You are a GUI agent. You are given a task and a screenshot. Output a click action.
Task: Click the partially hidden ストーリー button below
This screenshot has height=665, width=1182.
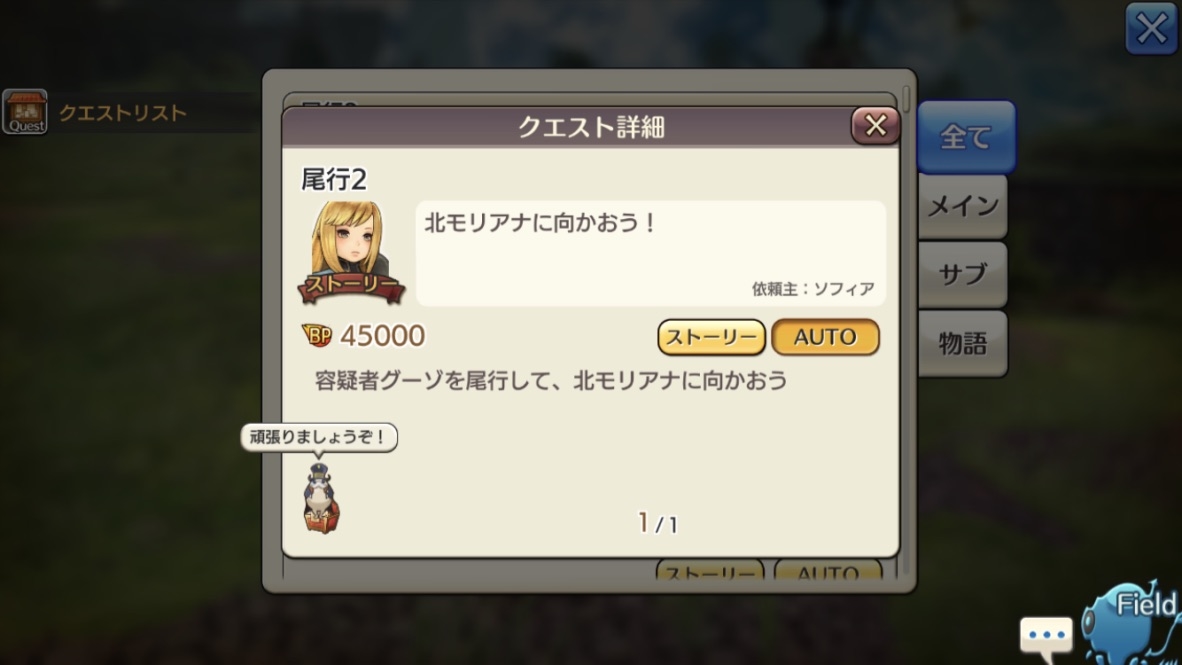tap(710, 570)
